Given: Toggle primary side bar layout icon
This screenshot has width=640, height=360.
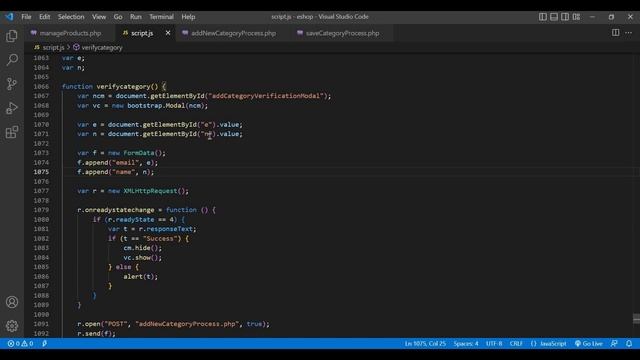Looking at the screenshot, I should (542, 17).
